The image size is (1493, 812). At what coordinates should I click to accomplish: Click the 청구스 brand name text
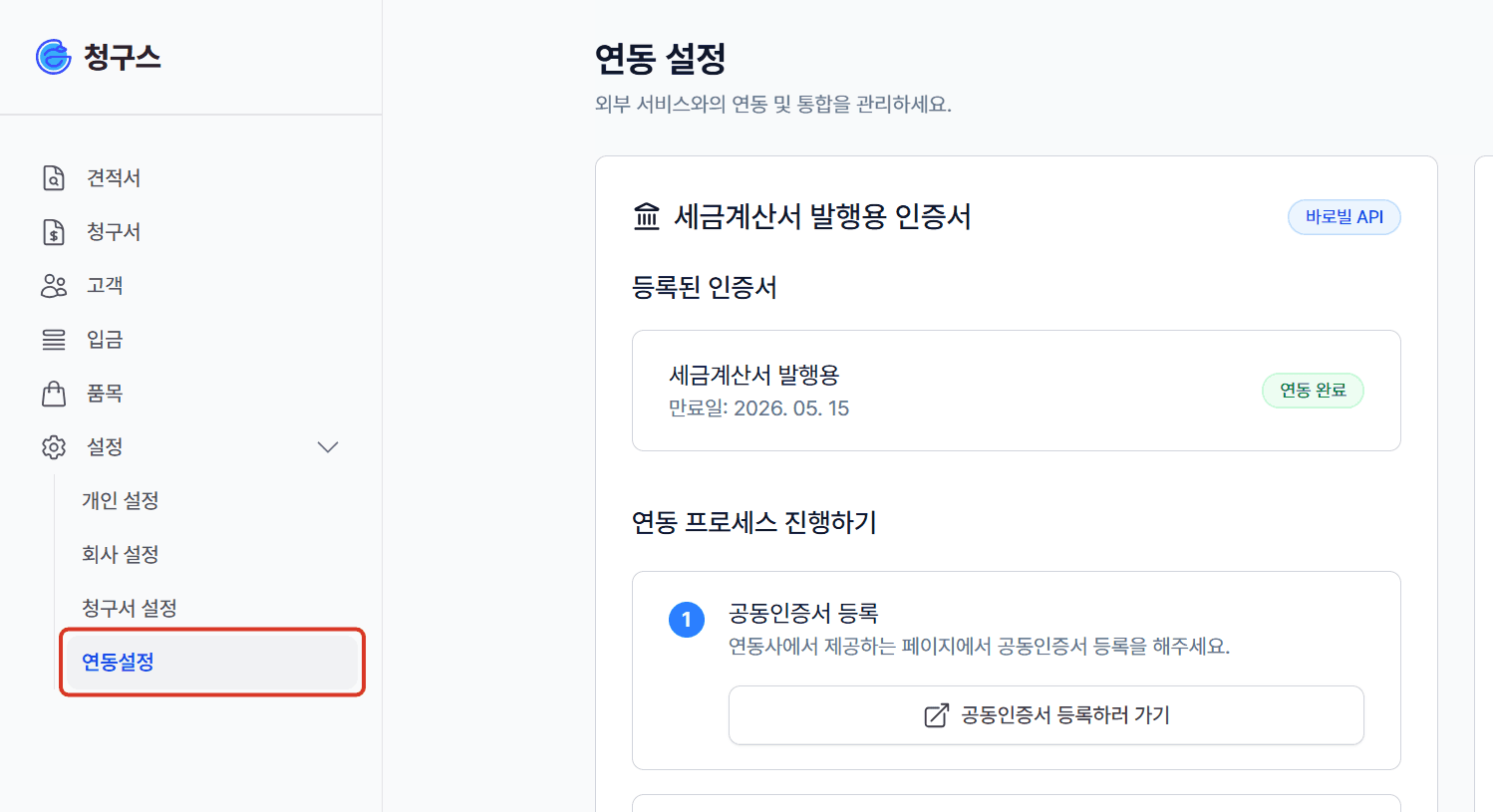click(x=123, y=57)
